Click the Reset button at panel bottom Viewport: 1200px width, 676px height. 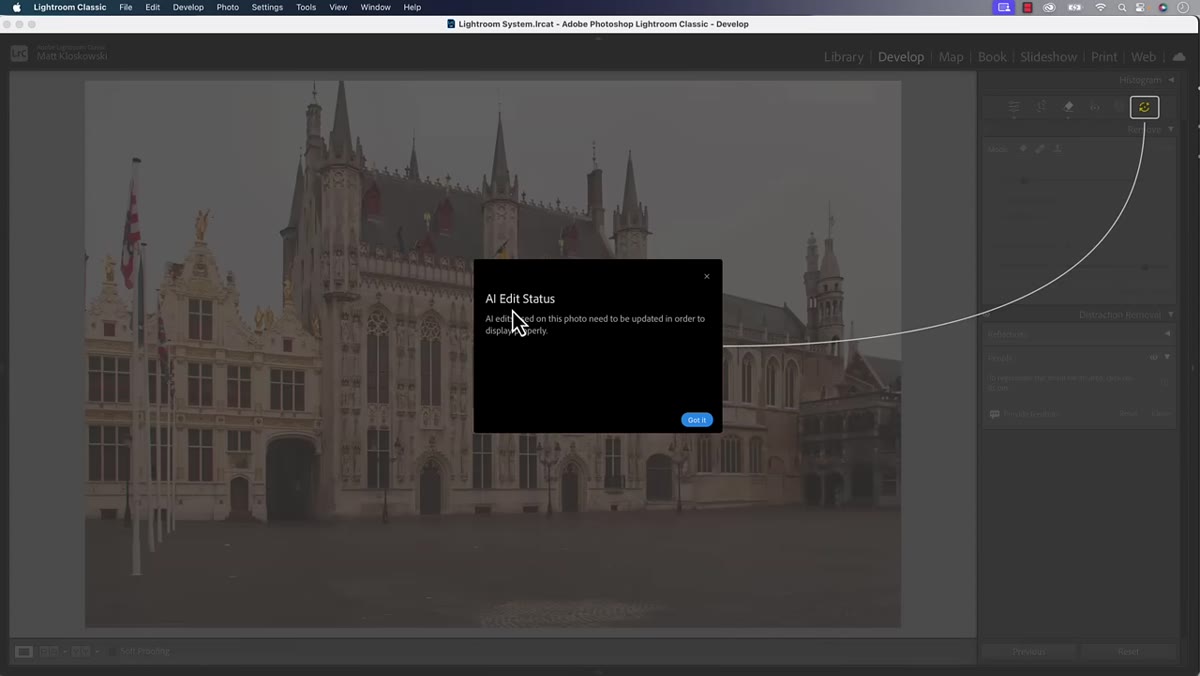pos(1128,651)
